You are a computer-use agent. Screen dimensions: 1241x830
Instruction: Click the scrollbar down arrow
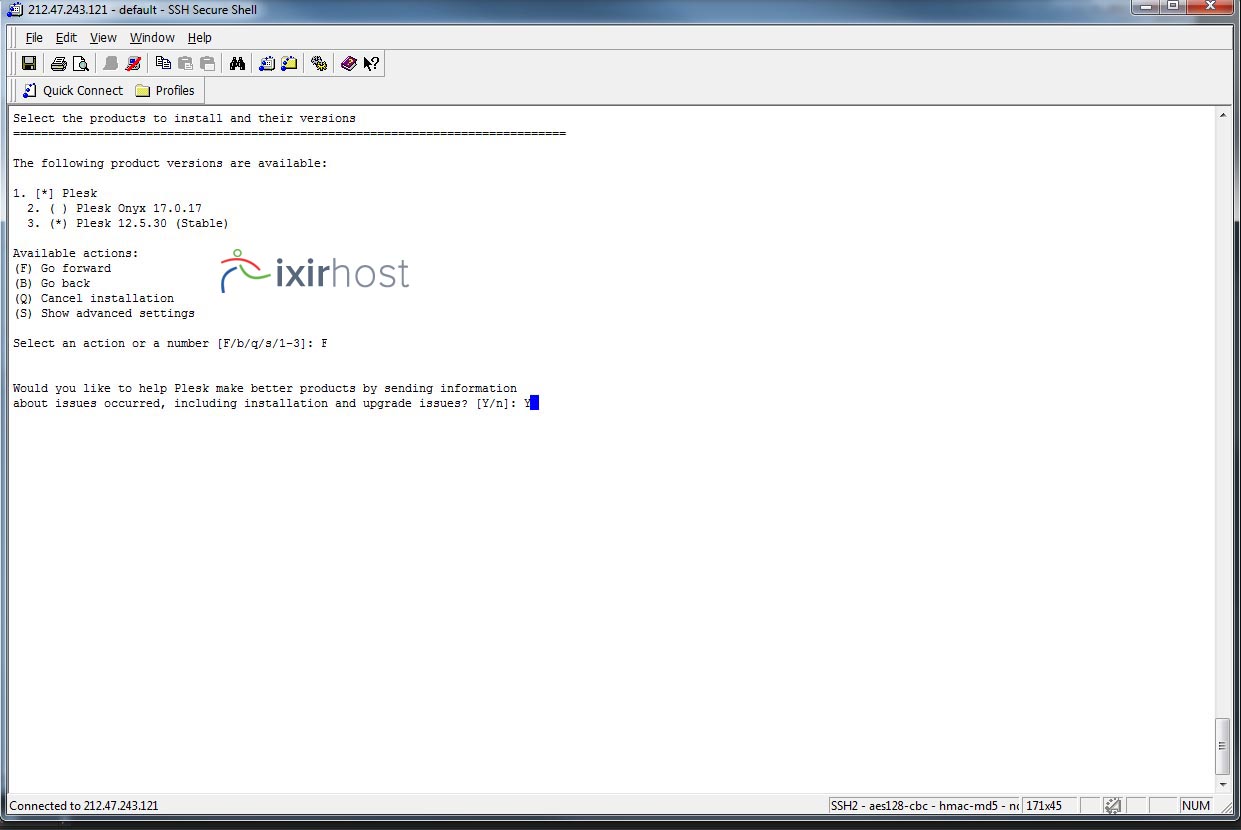[1224, 785]
